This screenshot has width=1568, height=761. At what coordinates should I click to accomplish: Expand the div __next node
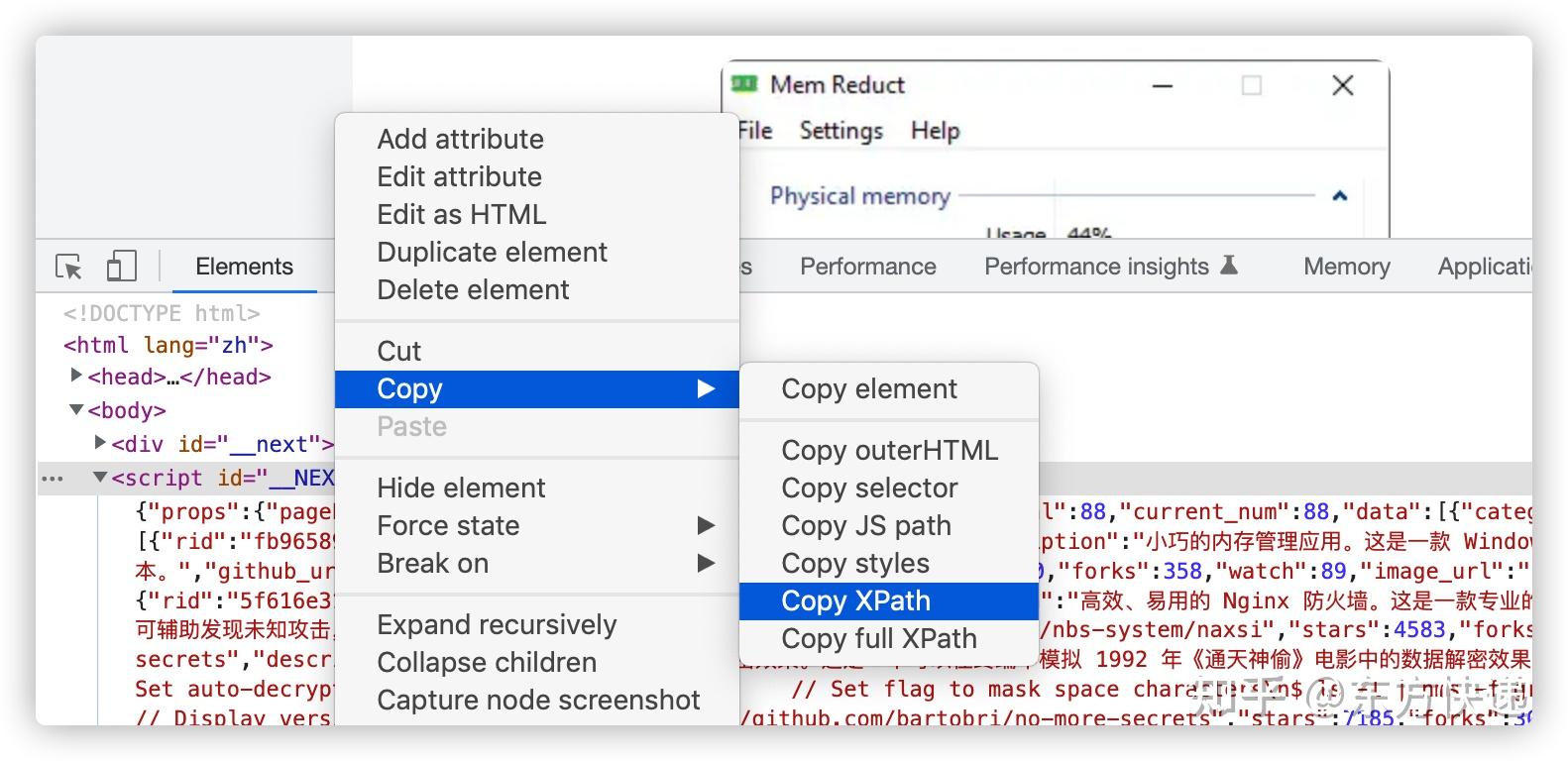[100, 444]
